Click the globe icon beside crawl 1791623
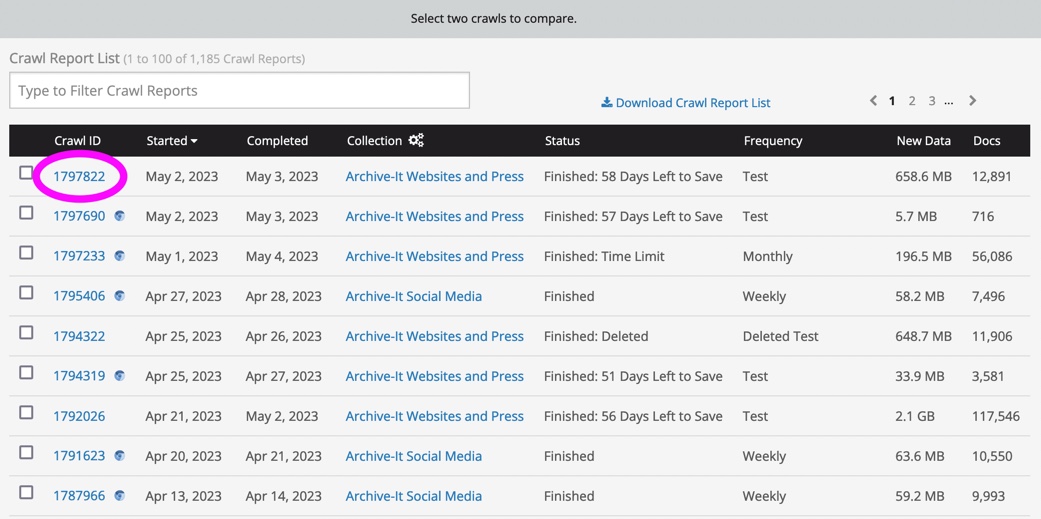The height and width of the screenshot is (519, 1041). tap(119, 456)
